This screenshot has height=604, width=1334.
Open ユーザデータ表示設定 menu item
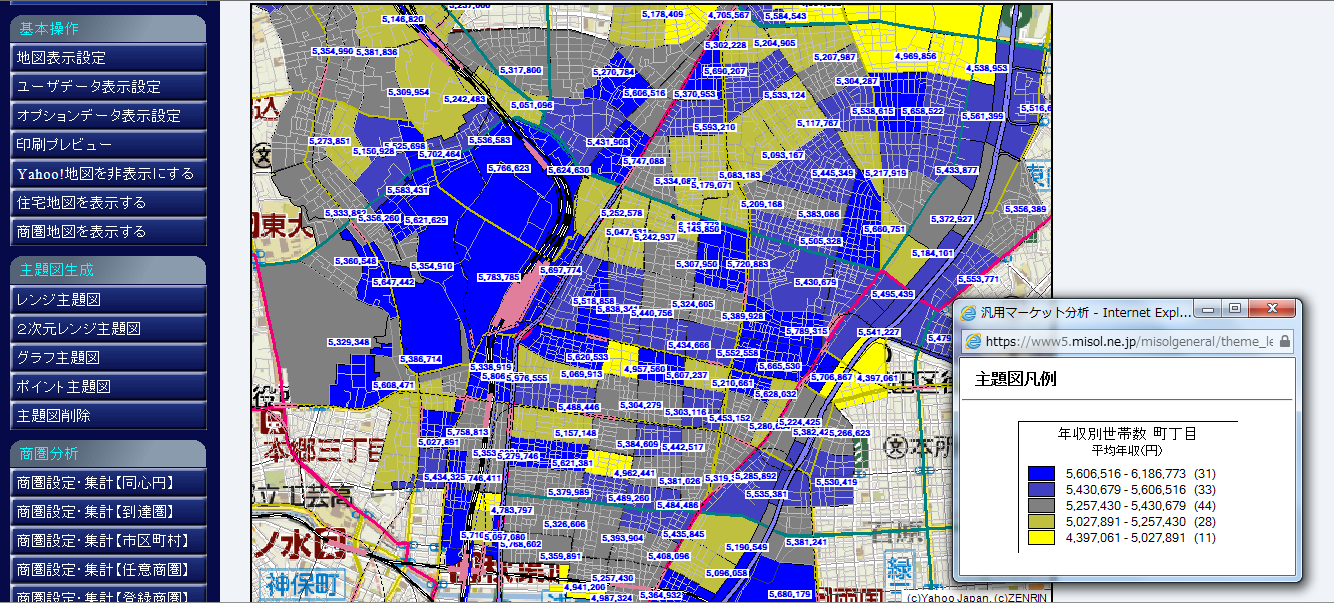[108, 87]
